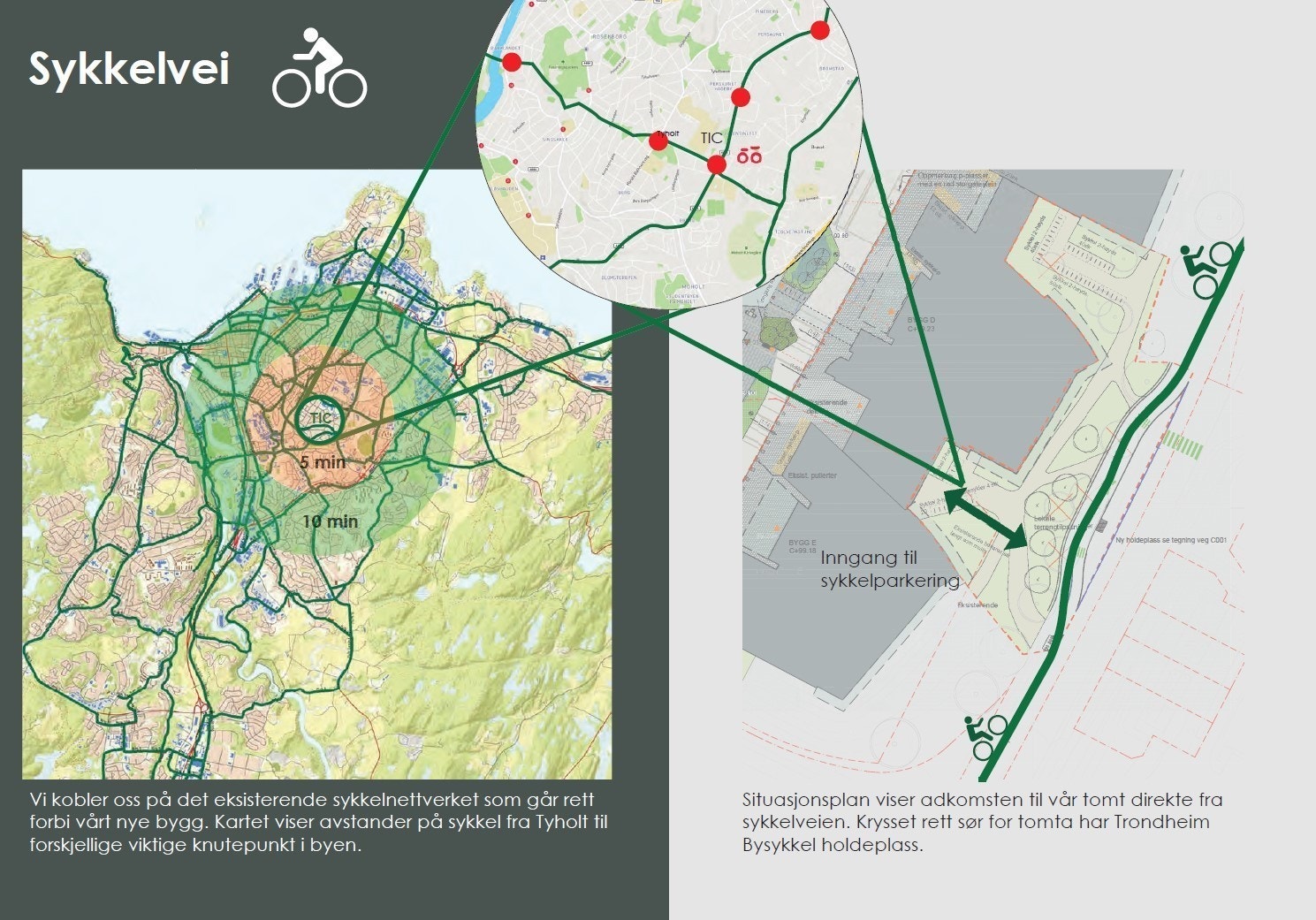1316x920 pixels.
Task: Click the white cyclist icon beside the Sykkelvei title
Action: coord(319,68)
